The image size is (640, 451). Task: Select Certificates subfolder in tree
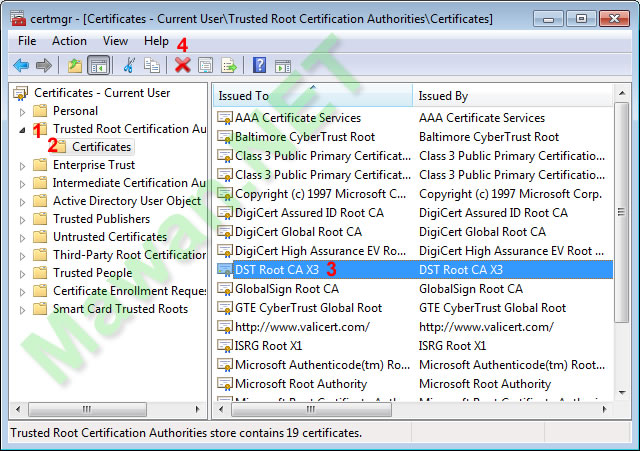click(x=102, y=147)
